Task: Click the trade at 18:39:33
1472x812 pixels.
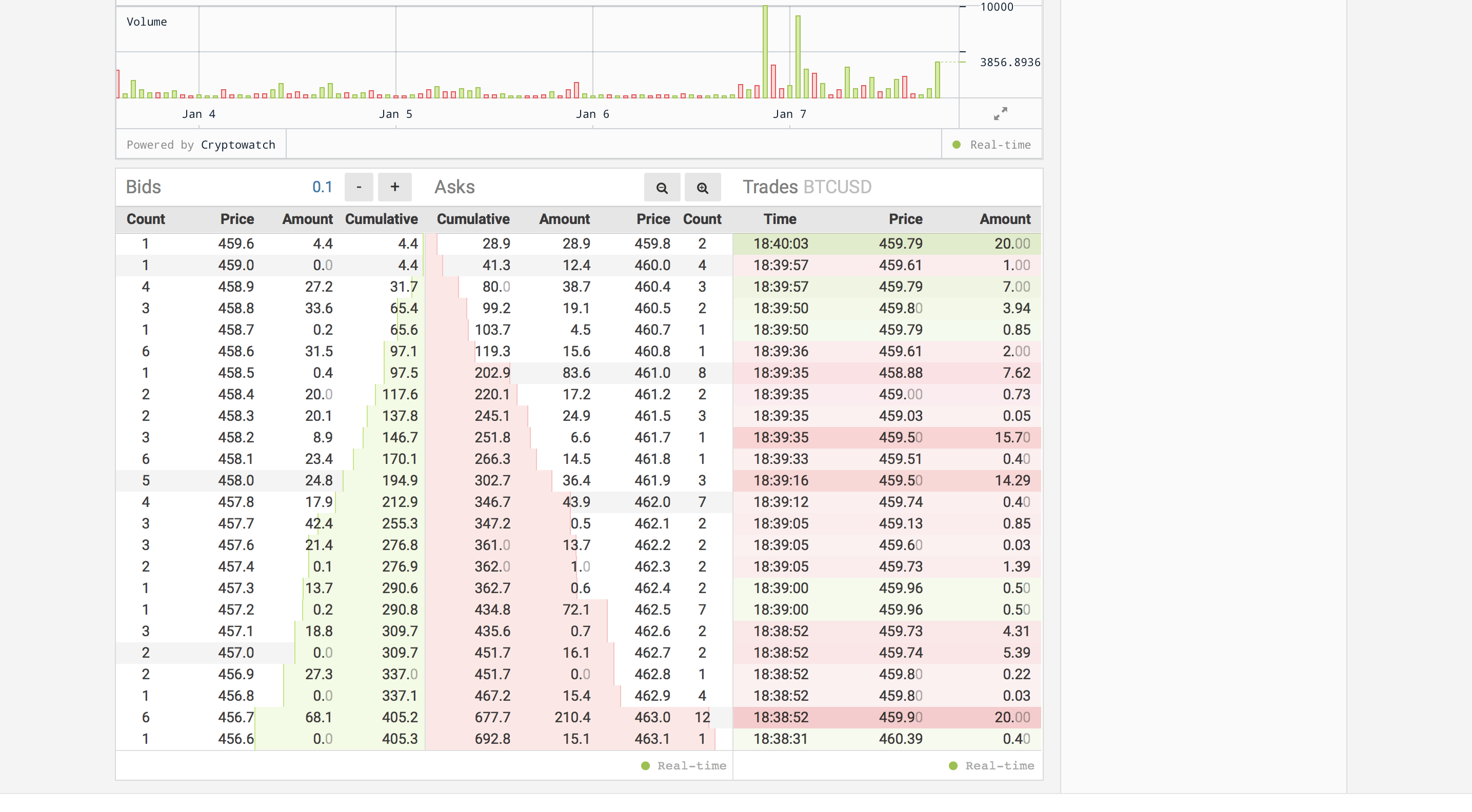Action: (x=887, y=459)
